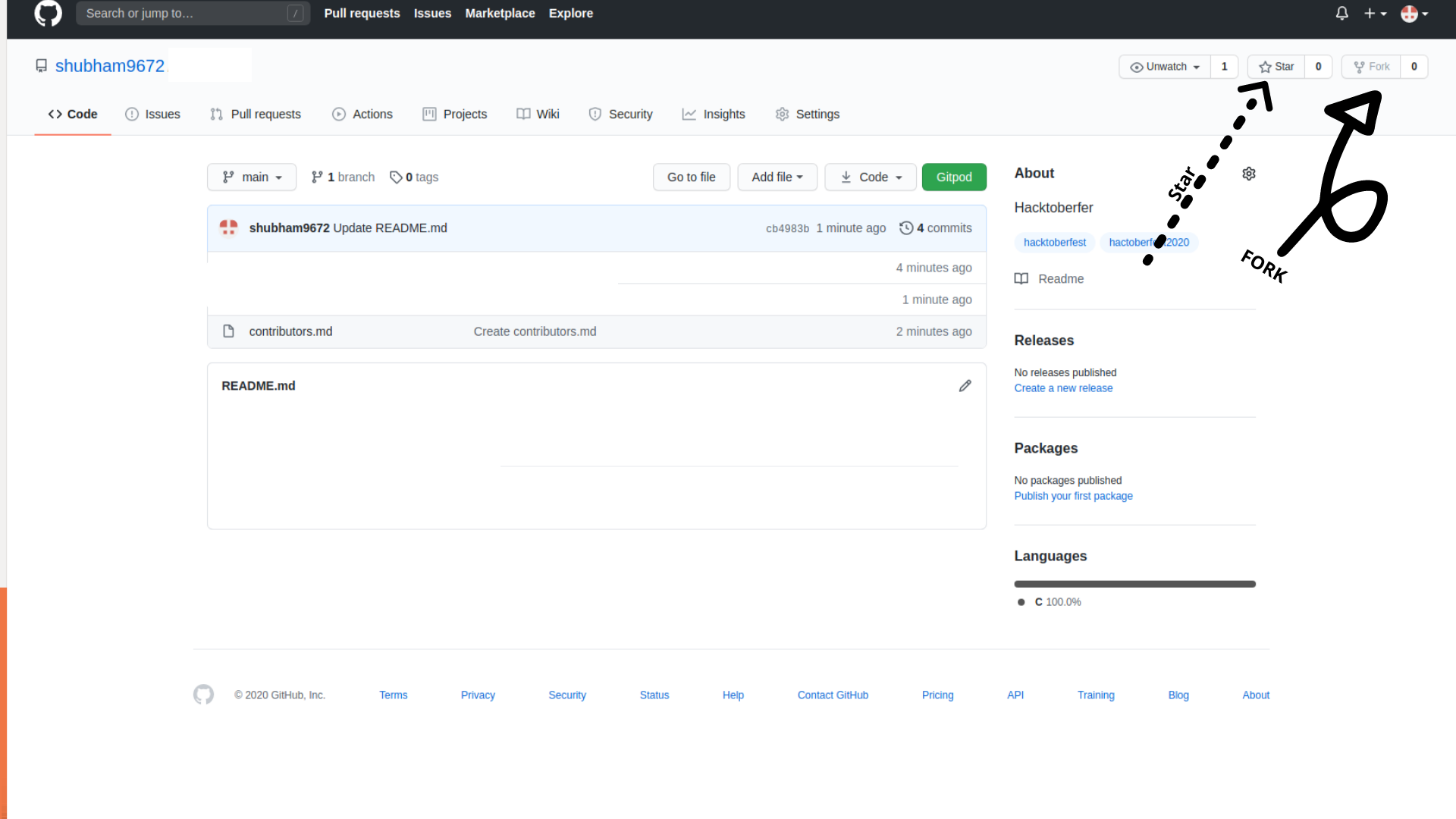Click the green Gitpod button
The width and height of the screenshot is (1456, 819).
(953, 177)
